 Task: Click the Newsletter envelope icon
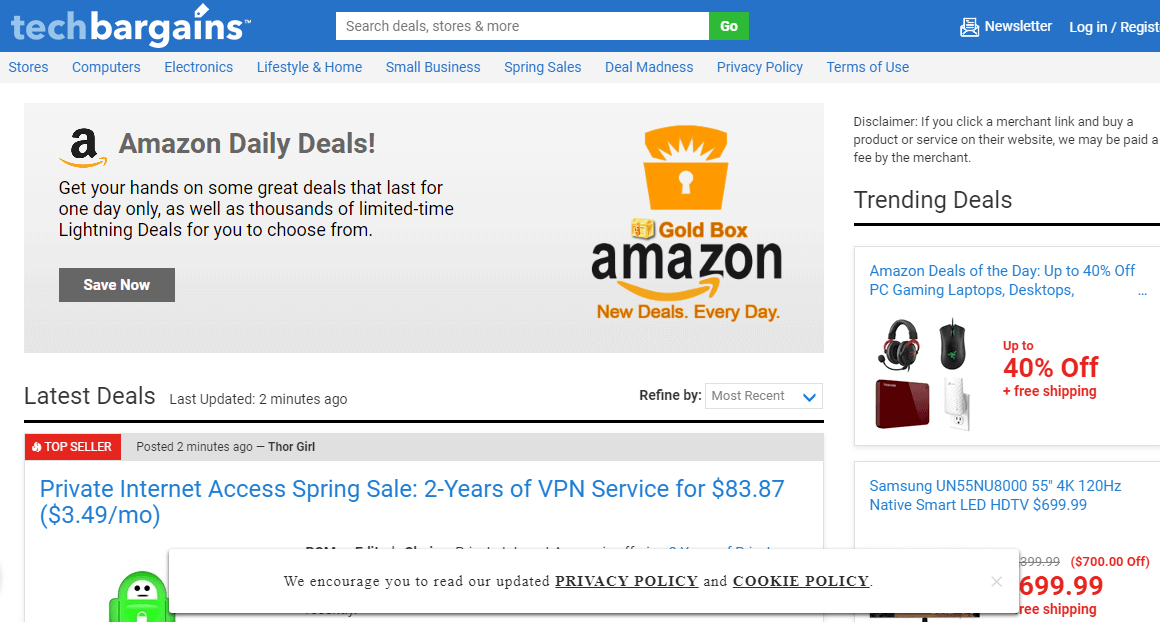click(x=969, y=27)
